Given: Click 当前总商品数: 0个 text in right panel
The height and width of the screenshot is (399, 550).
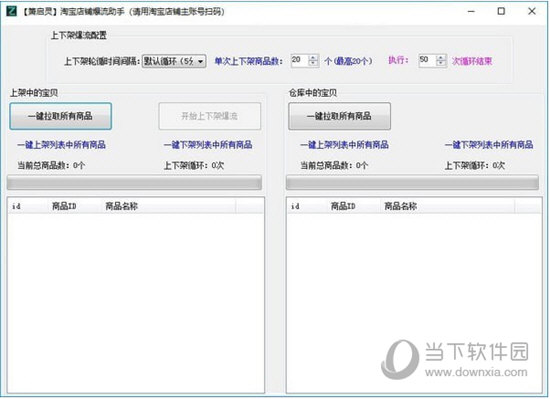Looking at the screenshot, I should pyautogui.click(x=334, y=165).
